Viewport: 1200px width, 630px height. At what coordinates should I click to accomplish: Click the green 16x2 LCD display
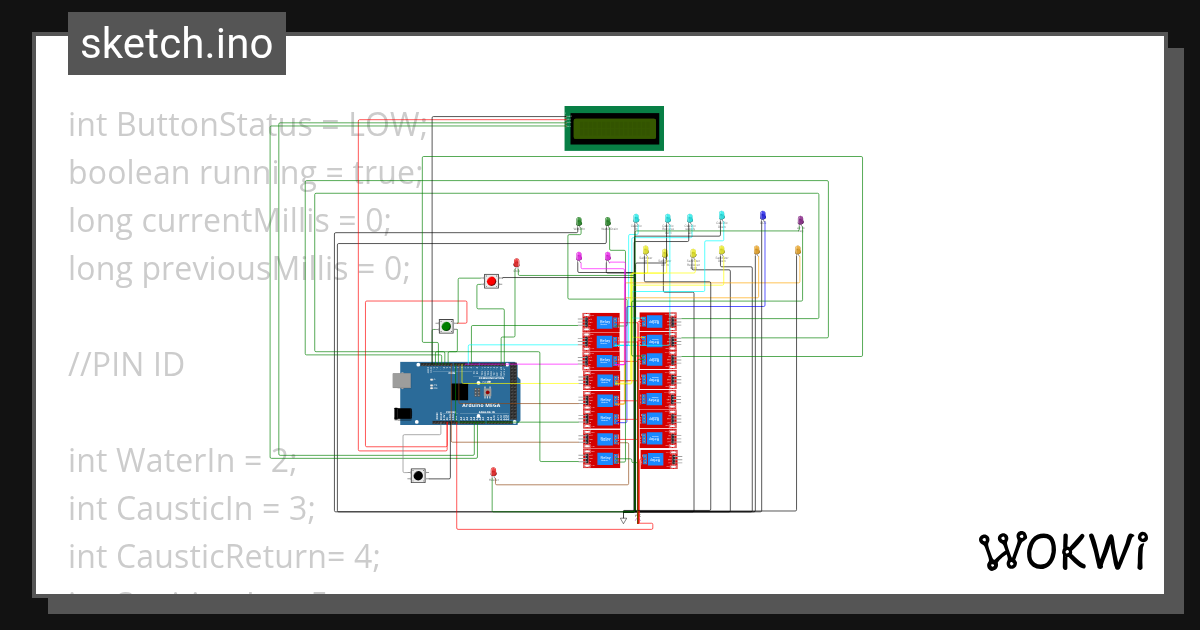click(x=613, y=128)
